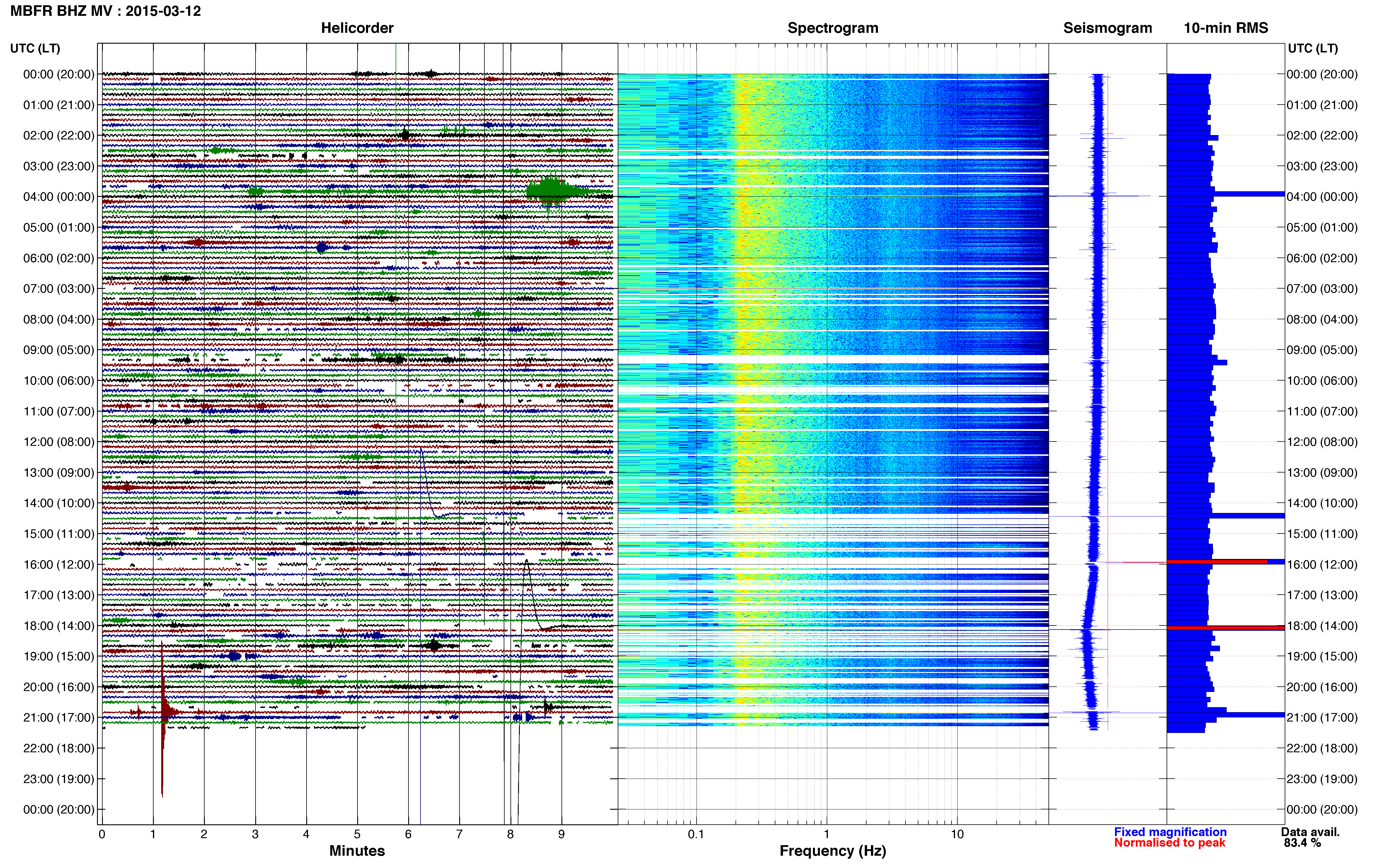Click the 'Minutes' axis title
The image size is (1389, 868).
tap(357, 851)
